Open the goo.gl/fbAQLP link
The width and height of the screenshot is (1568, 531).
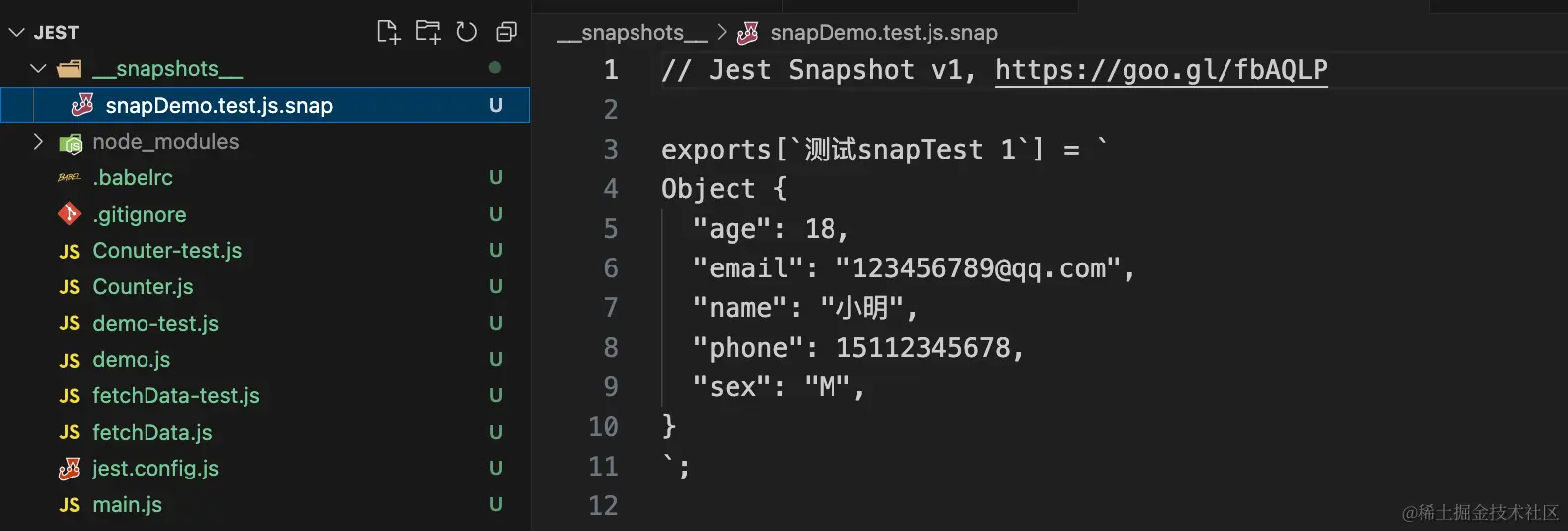tap(1160, 70)
